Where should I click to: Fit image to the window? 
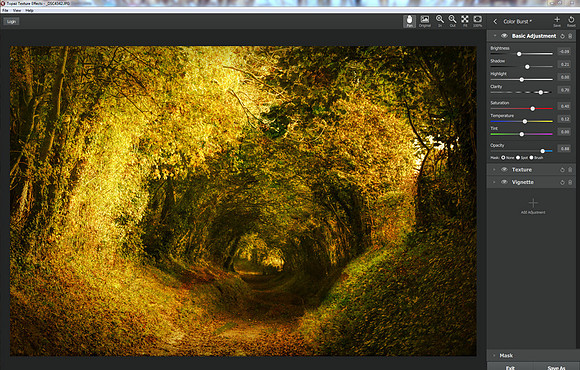(465, 21)
